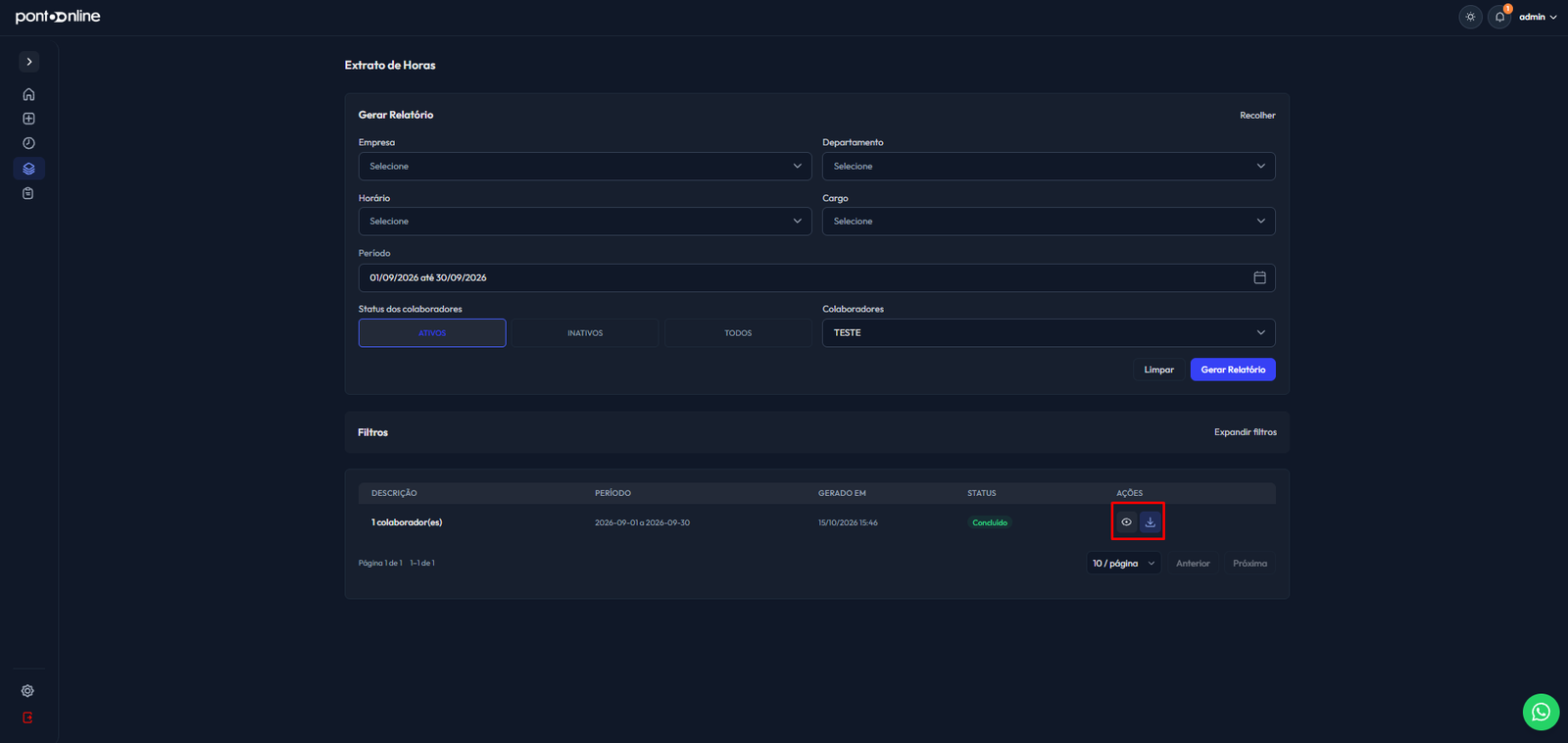Image resolution: width=1568 pixels, height=743 pixels.
Task: Click the Concluído status badge
Action: pos(990,522)
